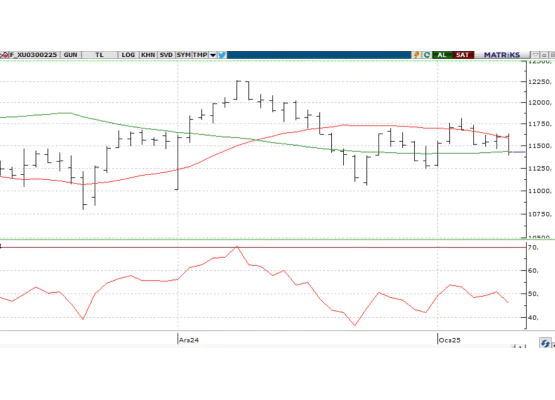The width and height of the screenshot is (555, 400).
Task: Click the 11500 price axis label
Action: [539, 146]
